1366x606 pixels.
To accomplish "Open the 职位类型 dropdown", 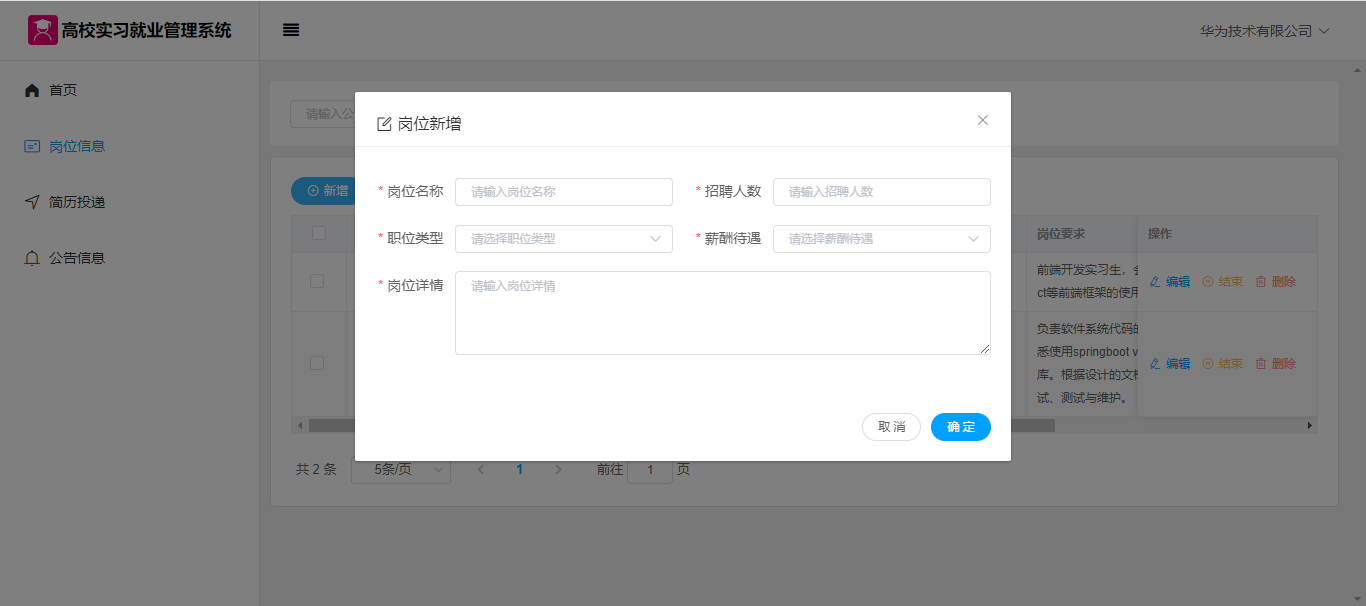I will (563, 239).
